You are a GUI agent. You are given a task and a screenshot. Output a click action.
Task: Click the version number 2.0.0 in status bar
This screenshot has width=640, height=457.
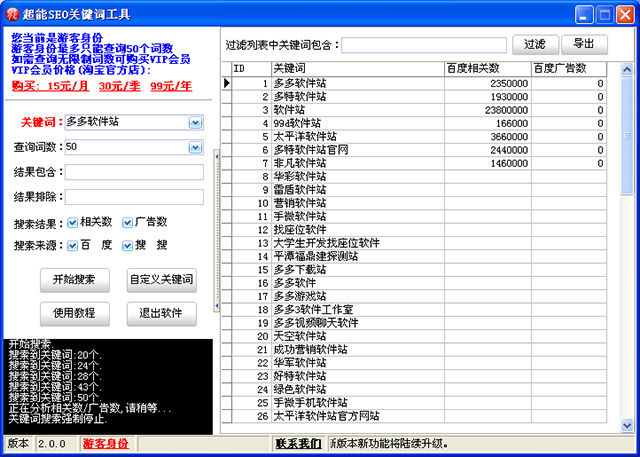pyautogui.click(x=52, y=444)
